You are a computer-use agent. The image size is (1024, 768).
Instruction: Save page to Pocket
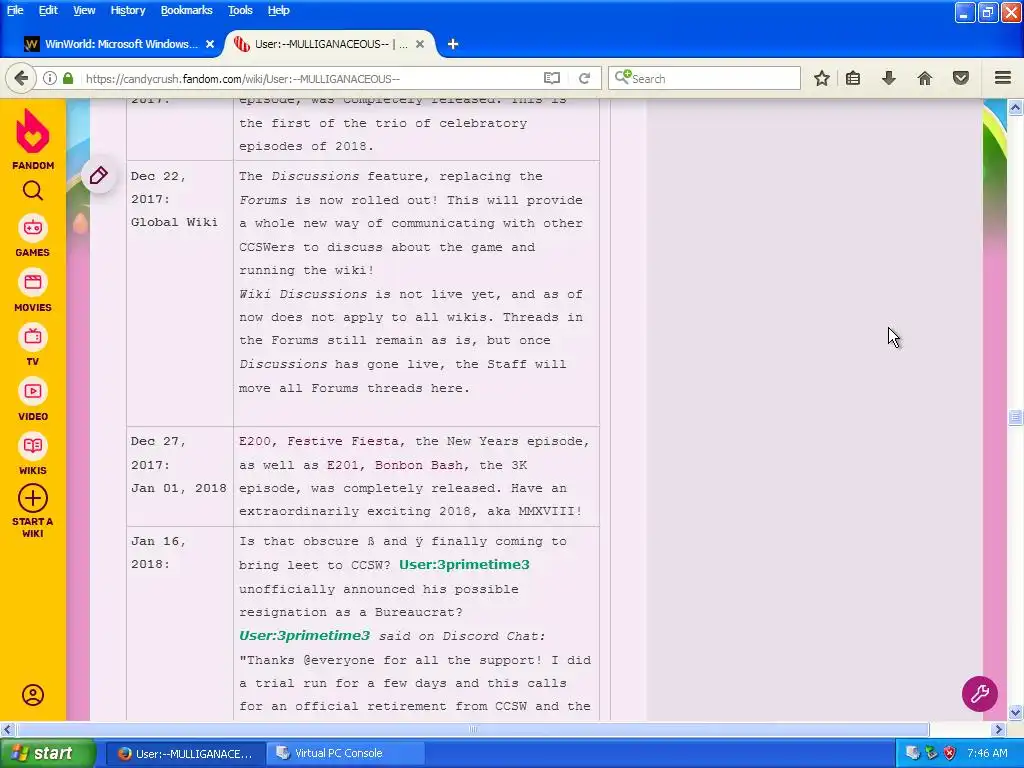click(x=961, y=78)
